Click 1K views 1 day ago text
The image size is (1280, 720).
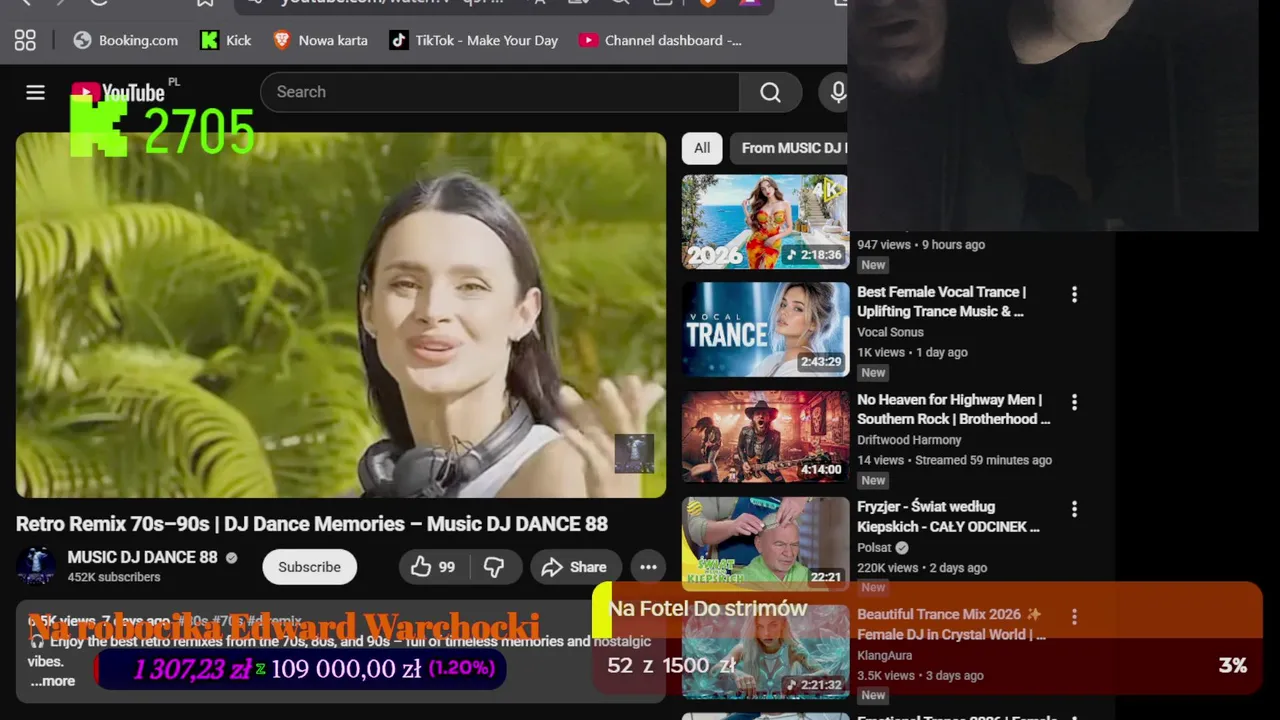tap(912, 352)
